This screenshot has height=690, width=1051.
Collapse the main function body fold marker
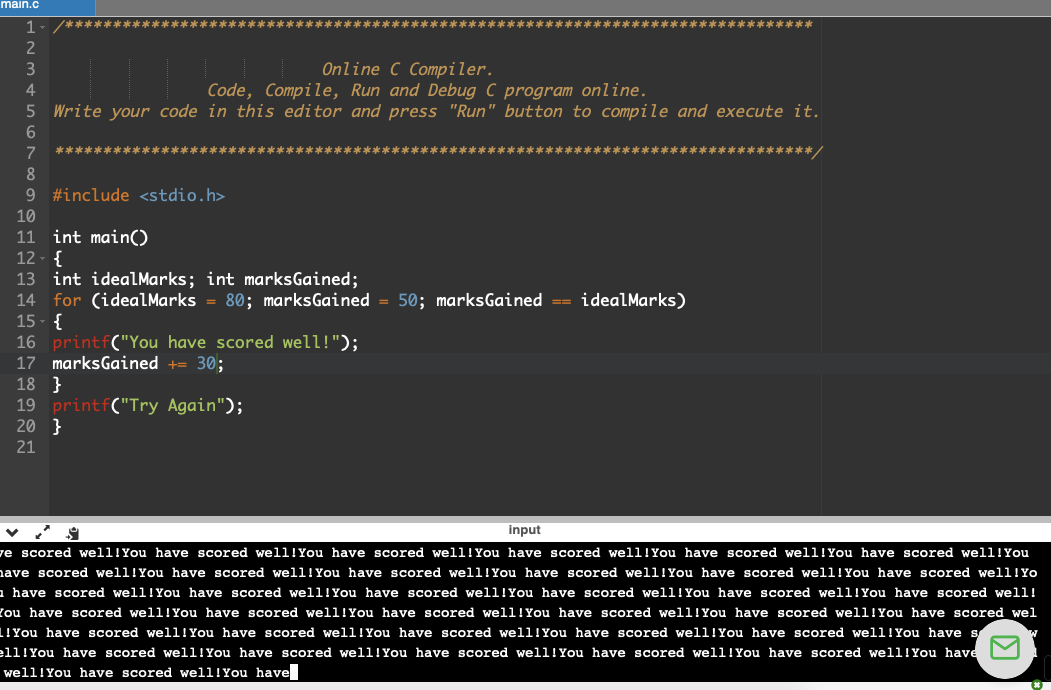point(41,258)
